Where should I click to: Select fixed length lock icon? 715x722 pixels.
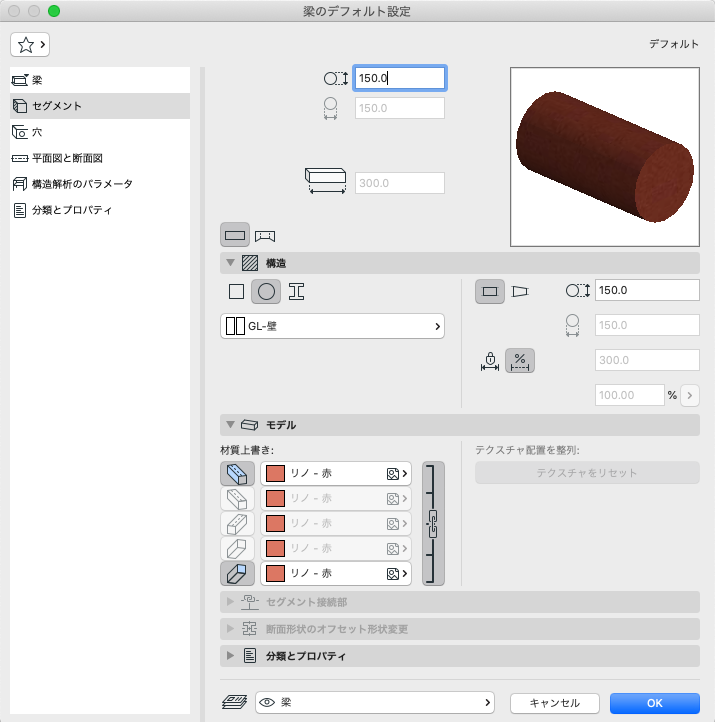(x=490, y=361)
